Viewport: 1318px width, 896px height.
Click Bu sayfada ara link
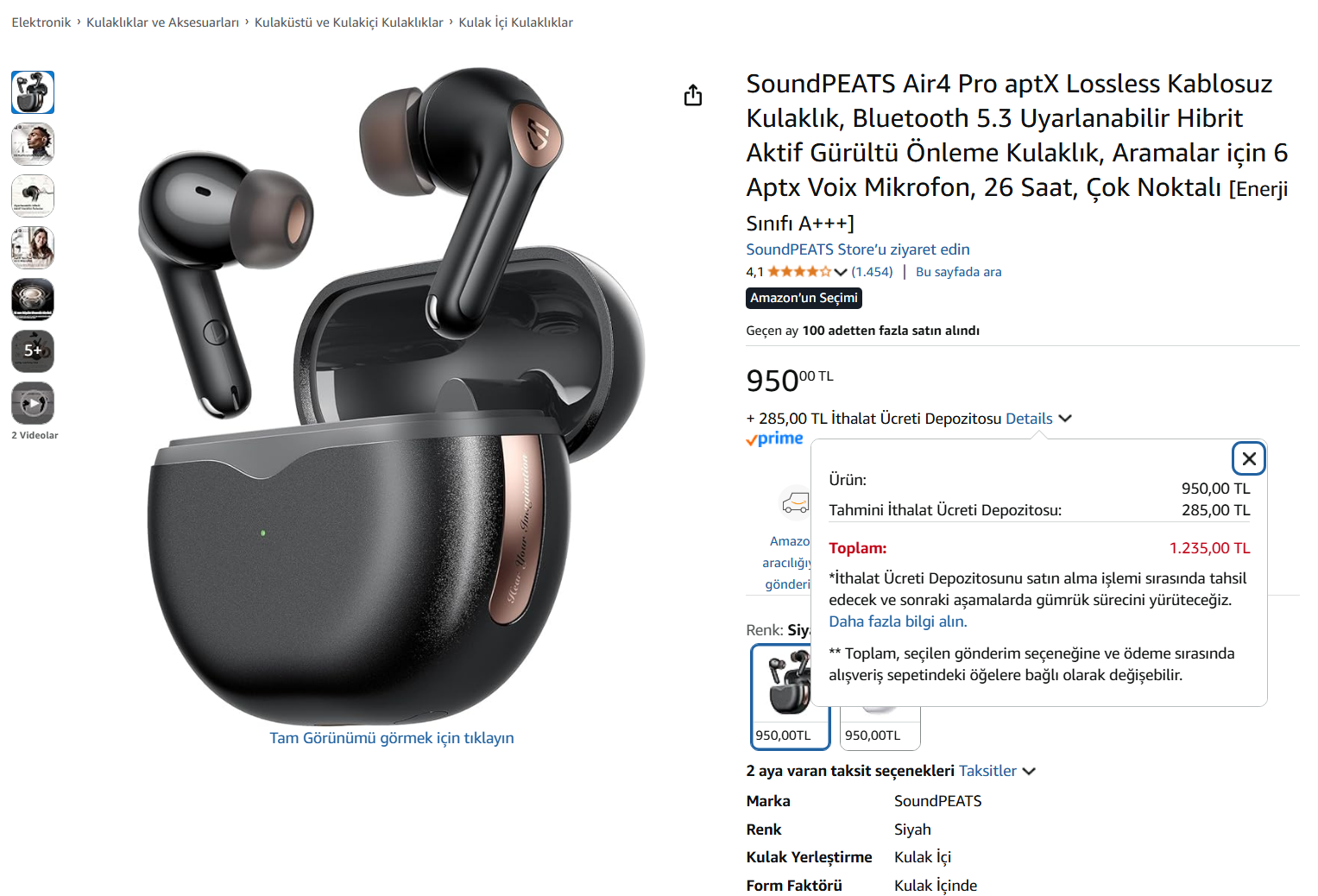[958, 272]
